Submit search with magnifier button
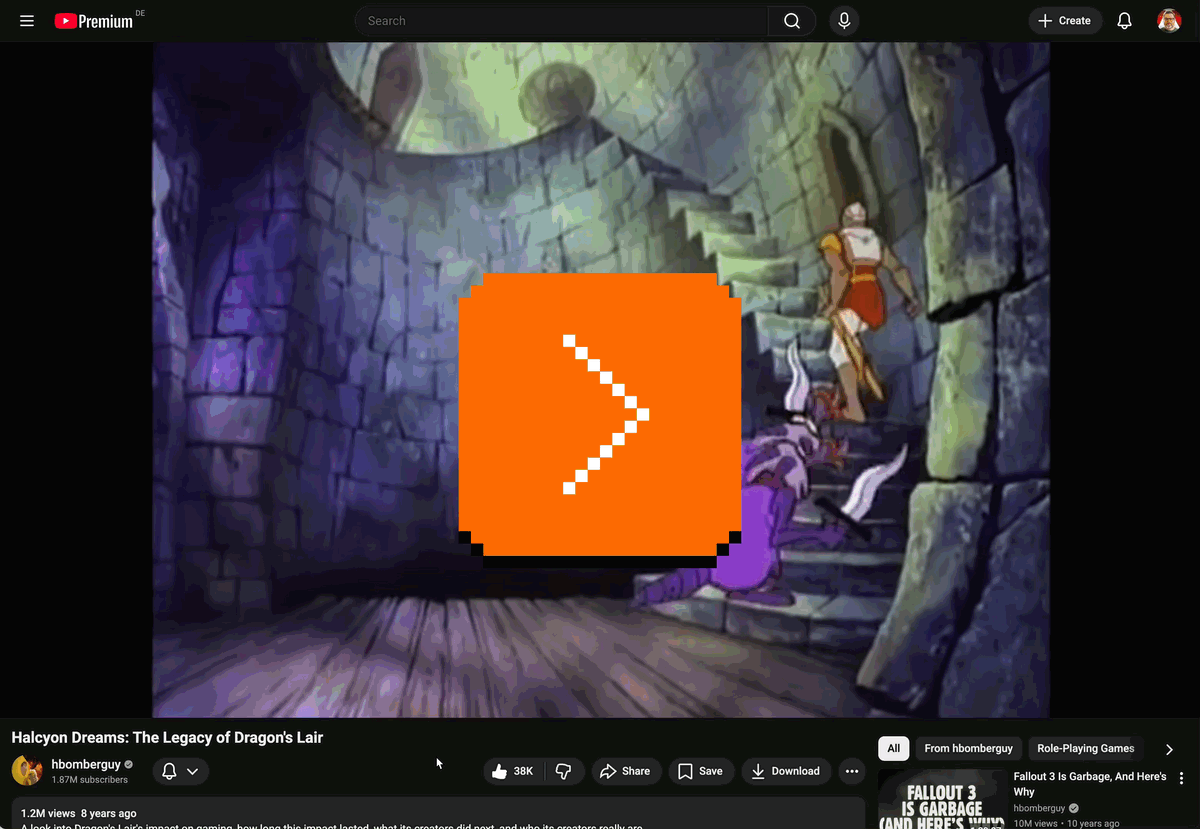Image resolution: width=1200 pixels, height=829 pixels. (792, 21)
